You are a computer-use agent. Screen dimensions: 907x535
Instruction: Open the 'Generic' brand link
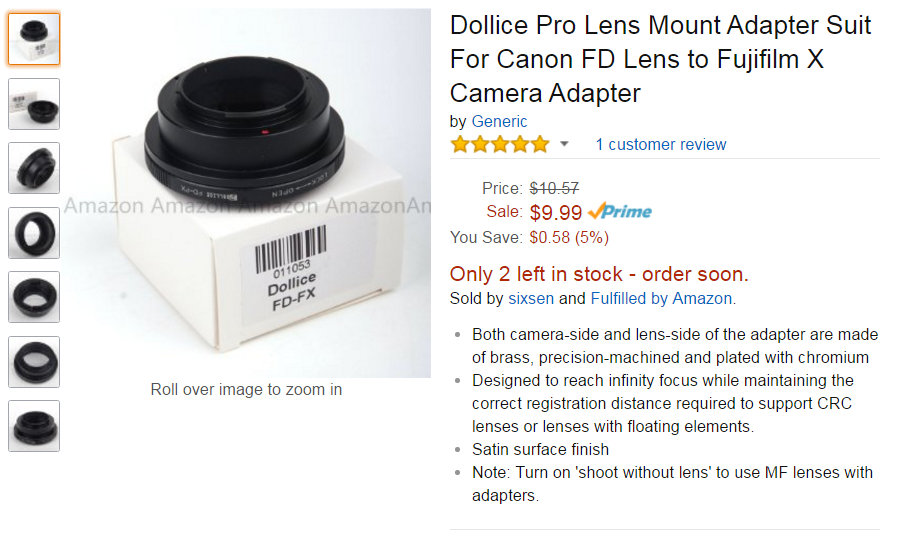pyautogui.click(x=499, y=122)
